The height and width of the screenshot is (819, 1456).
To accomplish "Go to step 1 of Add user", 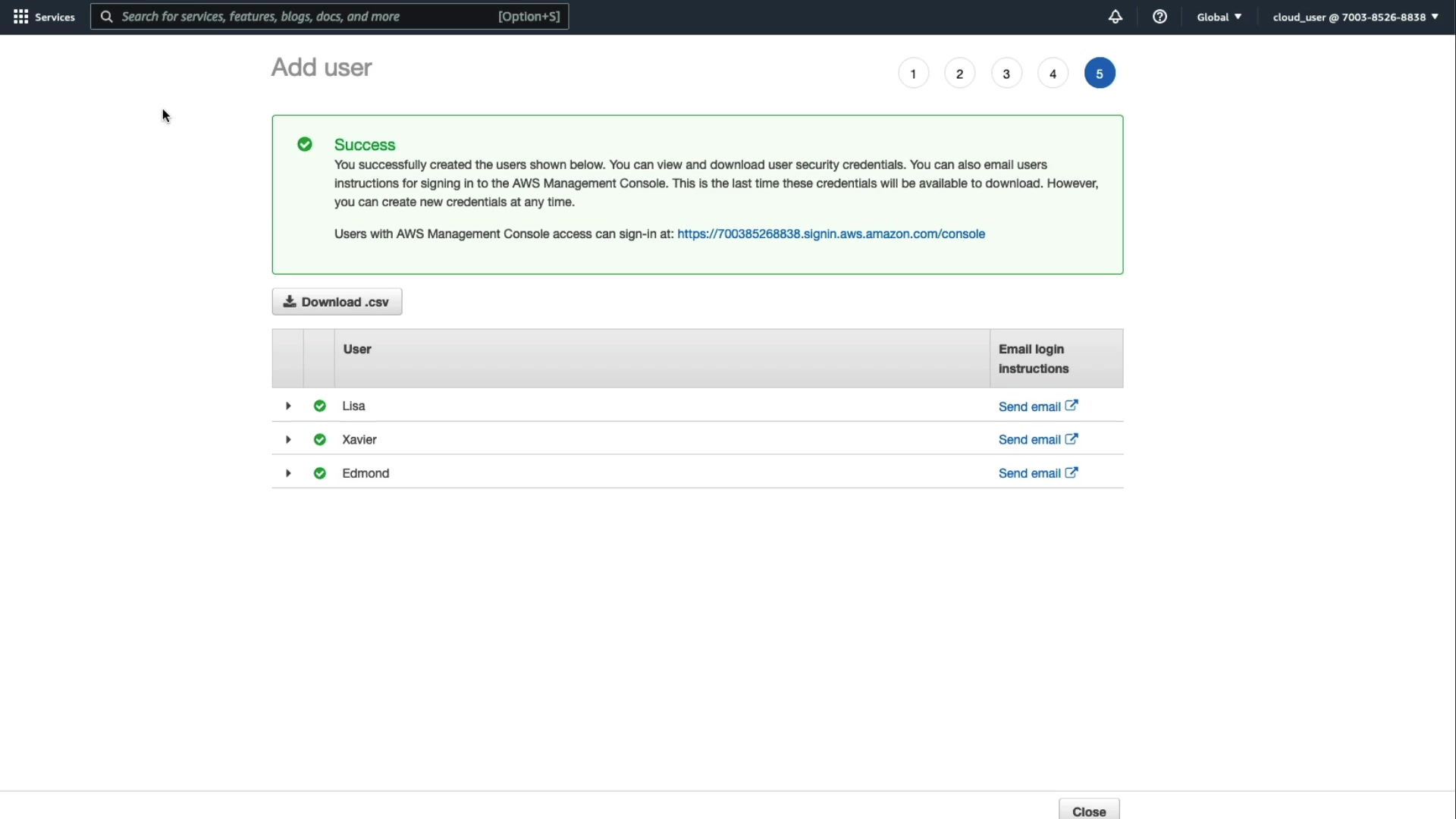I will point(913,74).
